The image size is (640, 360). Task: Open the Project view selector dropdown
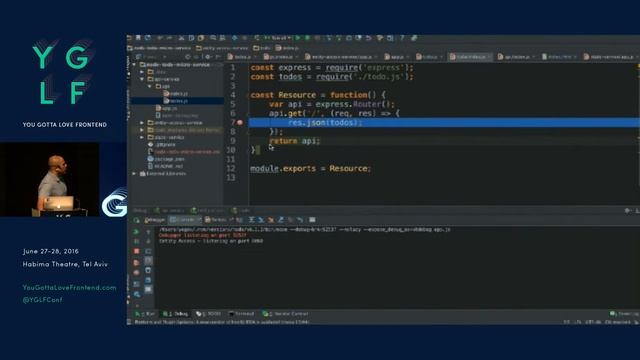[152, 57]
